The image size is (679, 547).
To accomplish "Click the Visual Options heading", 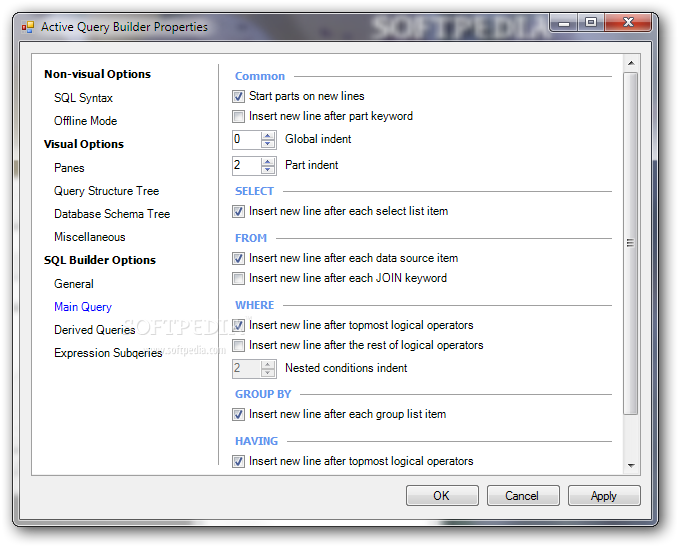I will click(84, 144).
